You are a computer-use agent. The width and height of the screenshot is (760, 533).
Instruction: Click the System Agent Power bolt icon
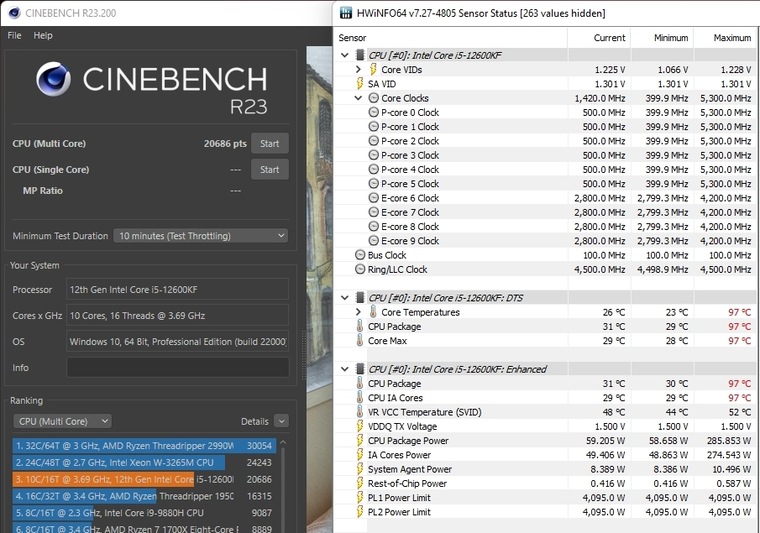360,469
